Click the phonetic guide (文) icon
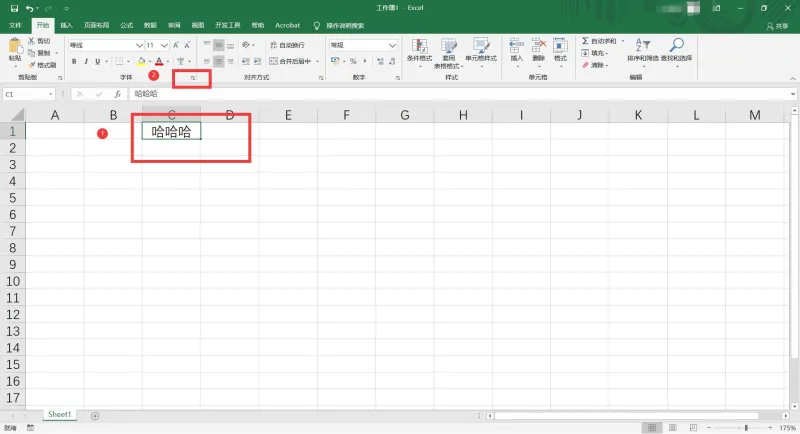800x434 pixels. [x=181, y=61]
